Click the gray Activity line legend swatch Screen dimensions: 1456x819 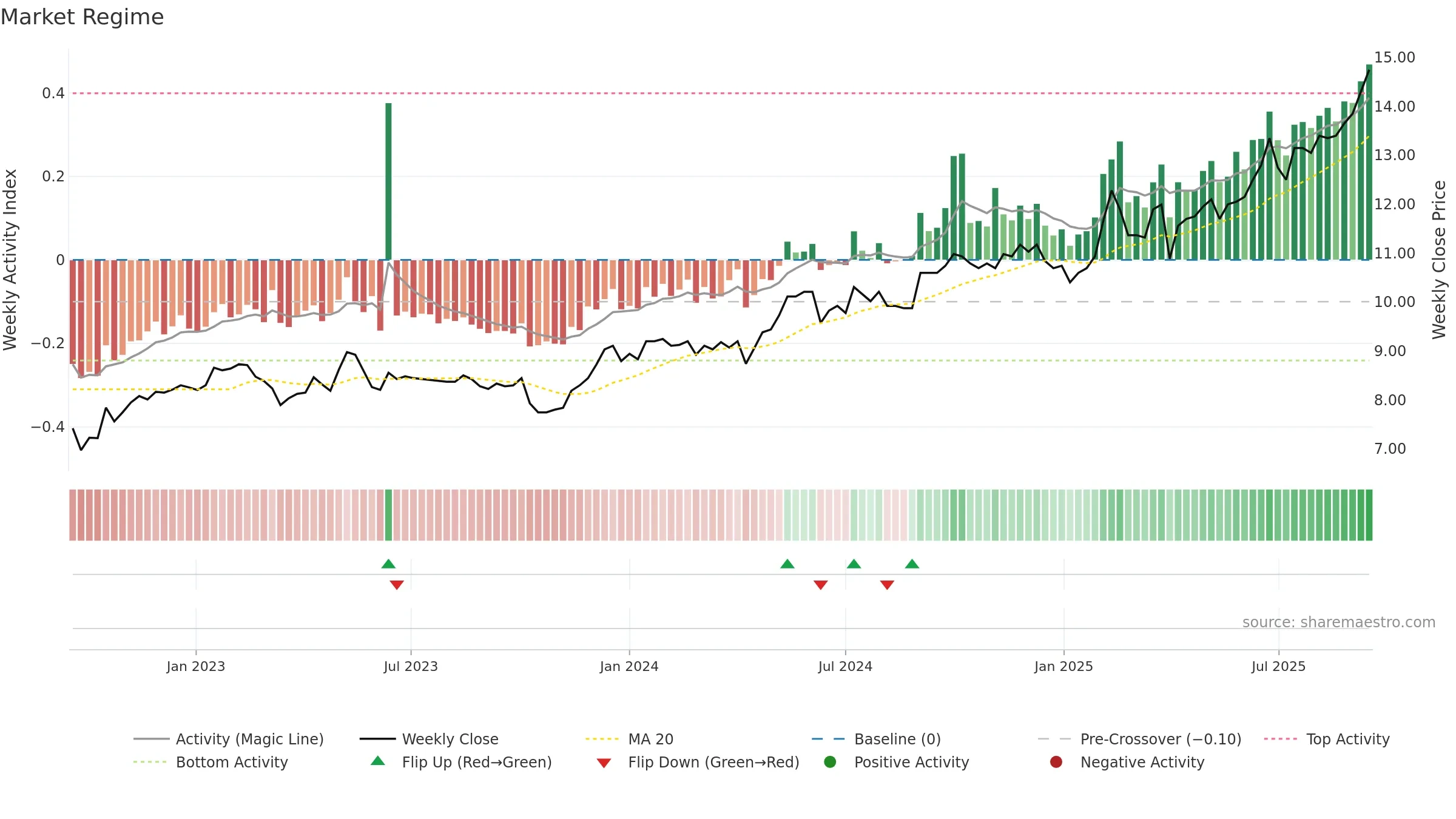pos(151,739)
